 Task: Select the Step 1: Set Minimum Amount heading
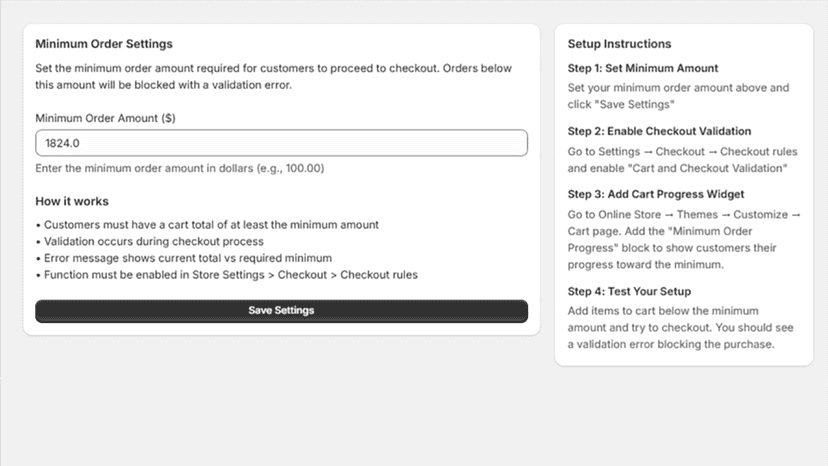[x=643, y=68]
